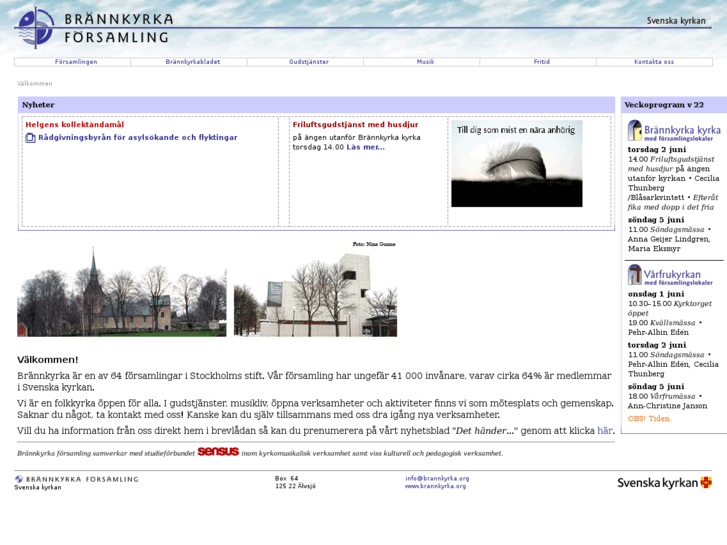The height and width of the screenshot is (545, 727).
Task: Click the Vårfrukyrkan church door icon
Action: pyautogui.click(x=634, y=275)
